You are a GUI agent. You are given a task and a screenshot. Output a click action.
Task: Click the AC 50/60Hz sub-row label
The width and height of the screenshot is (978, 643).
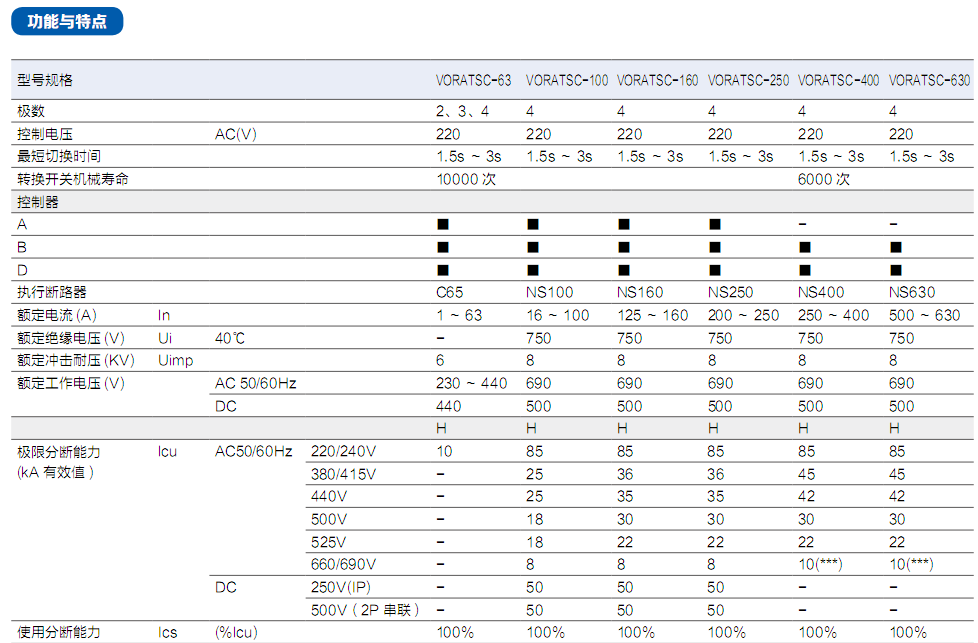pos(256,383)
